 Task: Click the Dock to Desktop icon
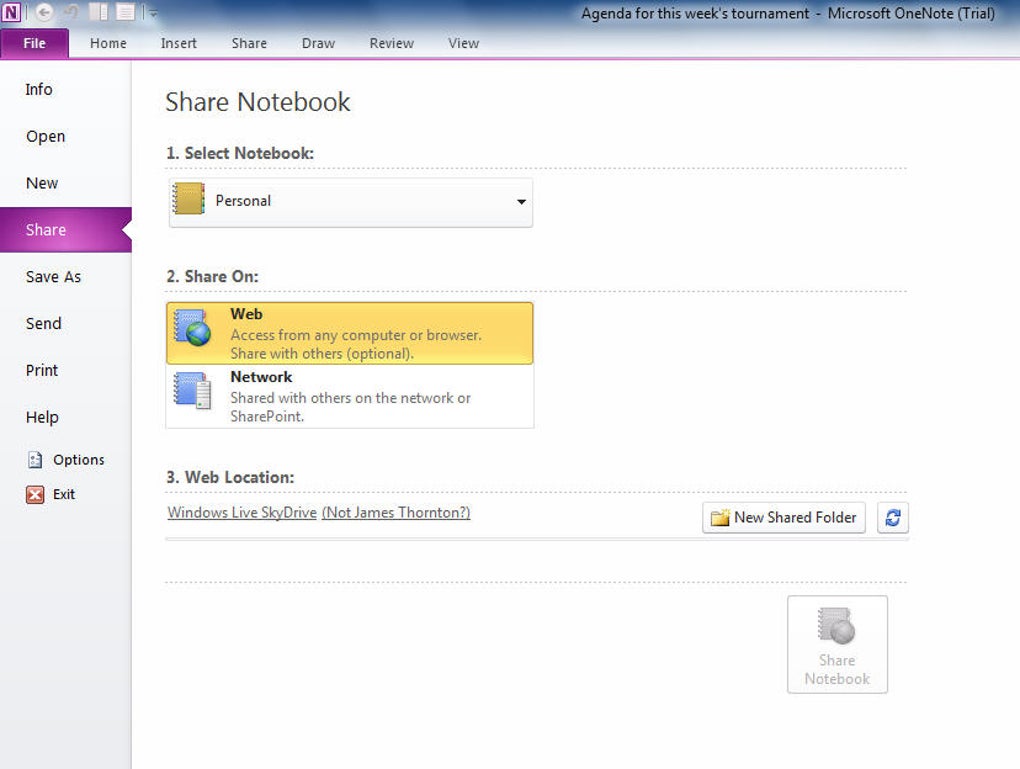click(98, 12)
